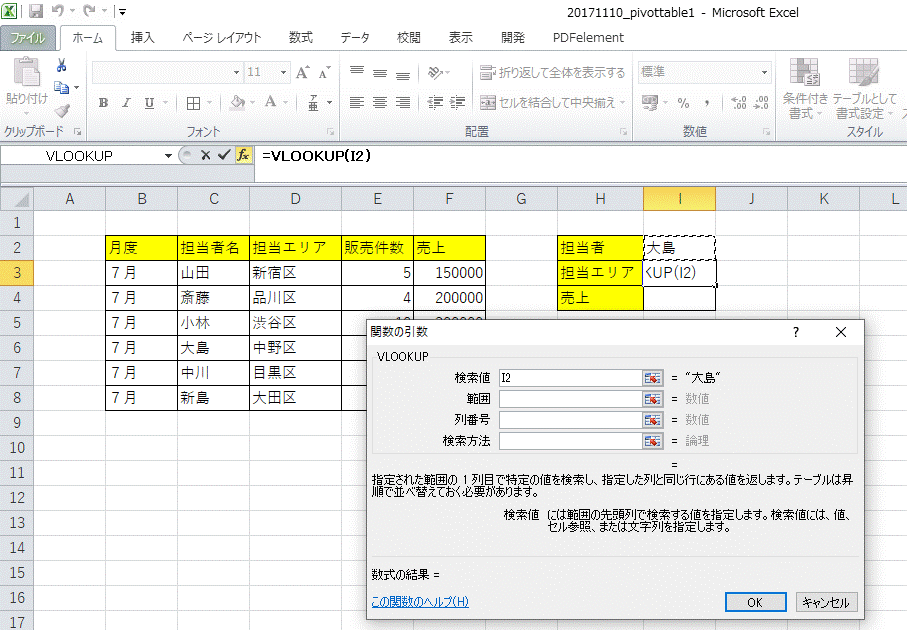Viewport: 907px width, 630px height.
Task: Click the cancel X in formula bar
Action: click(x=205, y=155)
